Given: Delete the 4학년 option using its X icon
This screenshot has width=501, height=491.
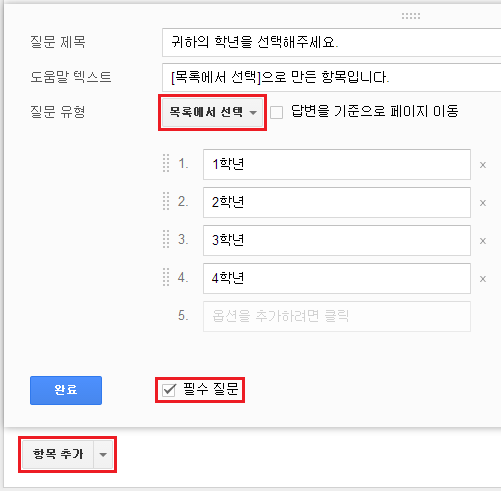Looking at the screenshot, I should (x=482, y=279).
